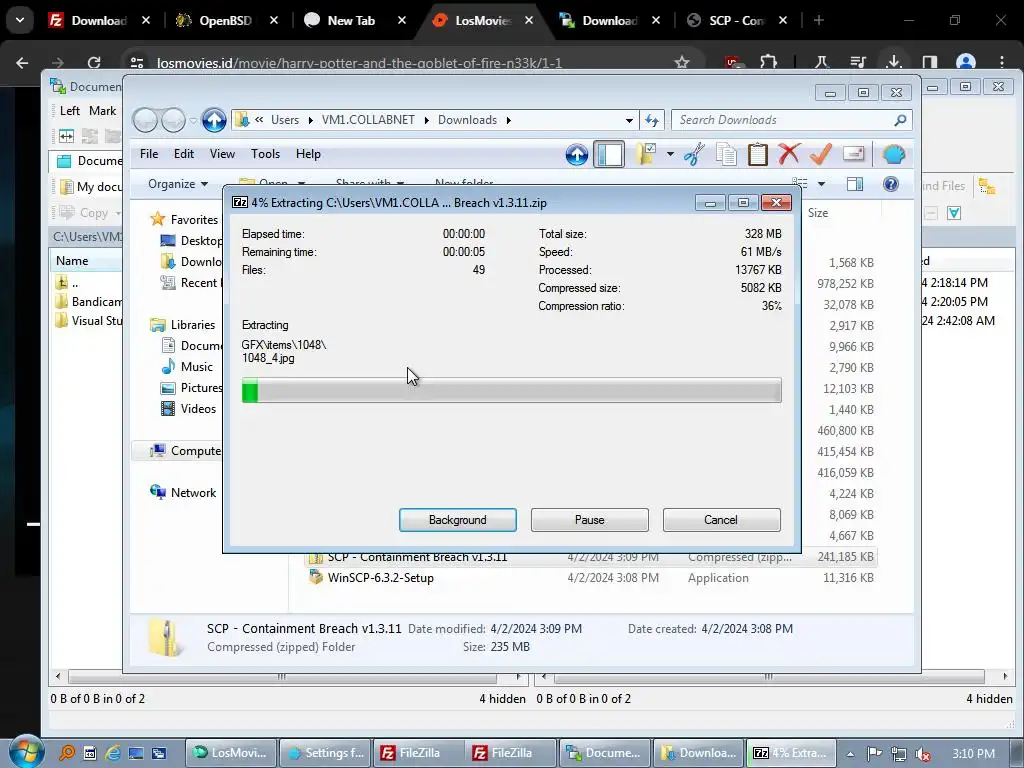1024x768 pixels.
Task: Open the Help menu in Explorer
Action: (308, 154)
